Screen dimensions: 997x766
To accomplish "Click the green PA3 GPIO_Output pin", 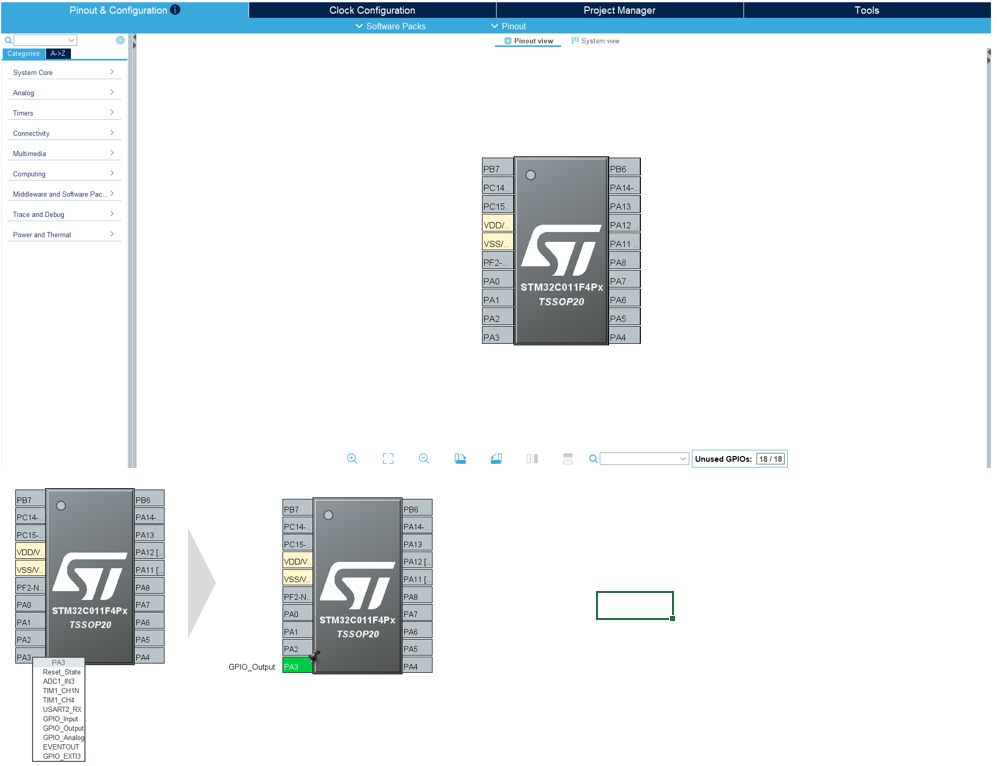I will [297, 666].
